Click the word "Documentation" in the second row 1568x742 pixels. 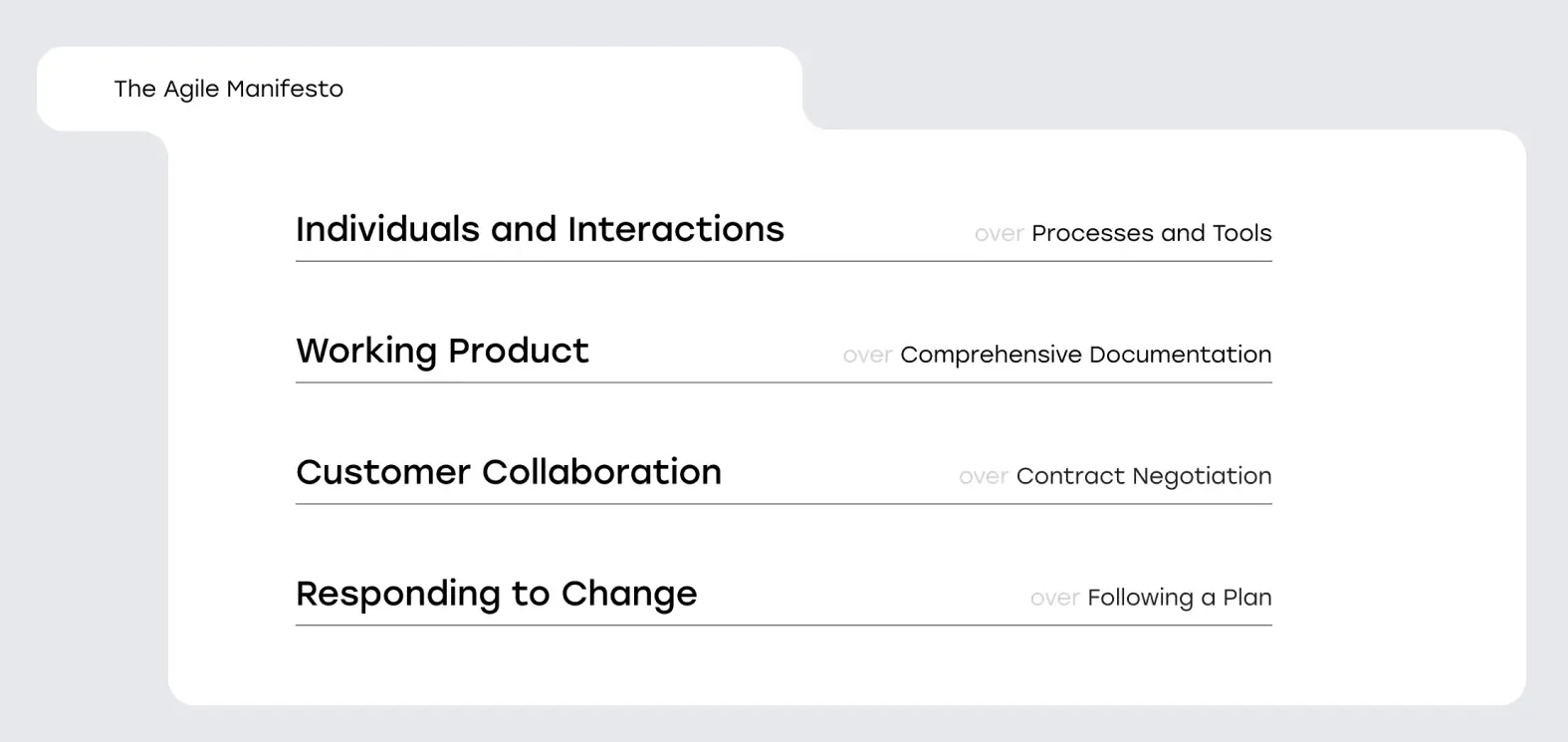(1180, 355)
